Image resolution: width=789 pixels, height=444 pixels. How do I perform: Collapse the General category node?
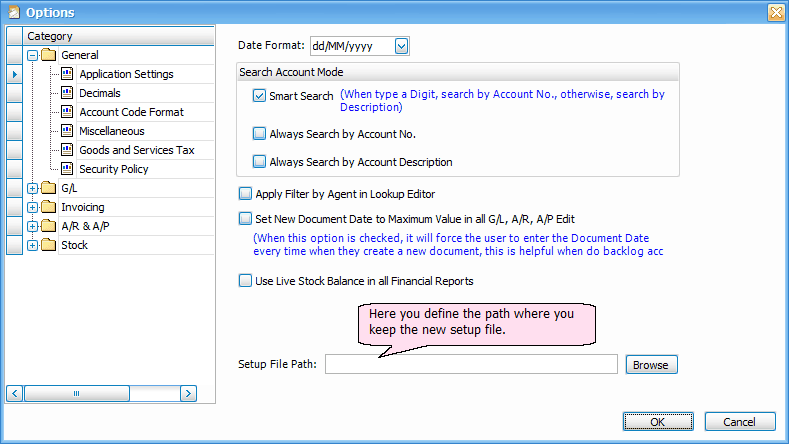coord(33,55)
